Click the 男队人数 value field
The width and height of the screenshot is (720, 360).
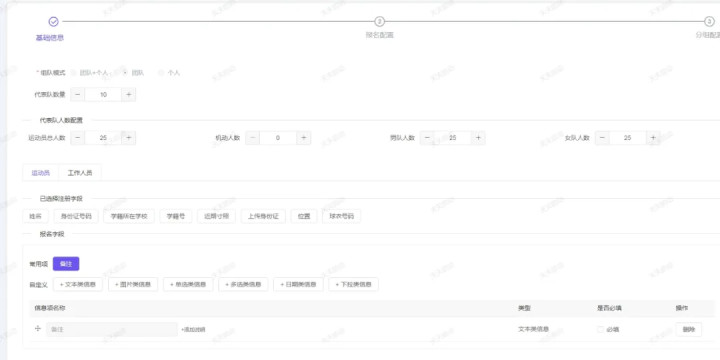tap(453, 138)
